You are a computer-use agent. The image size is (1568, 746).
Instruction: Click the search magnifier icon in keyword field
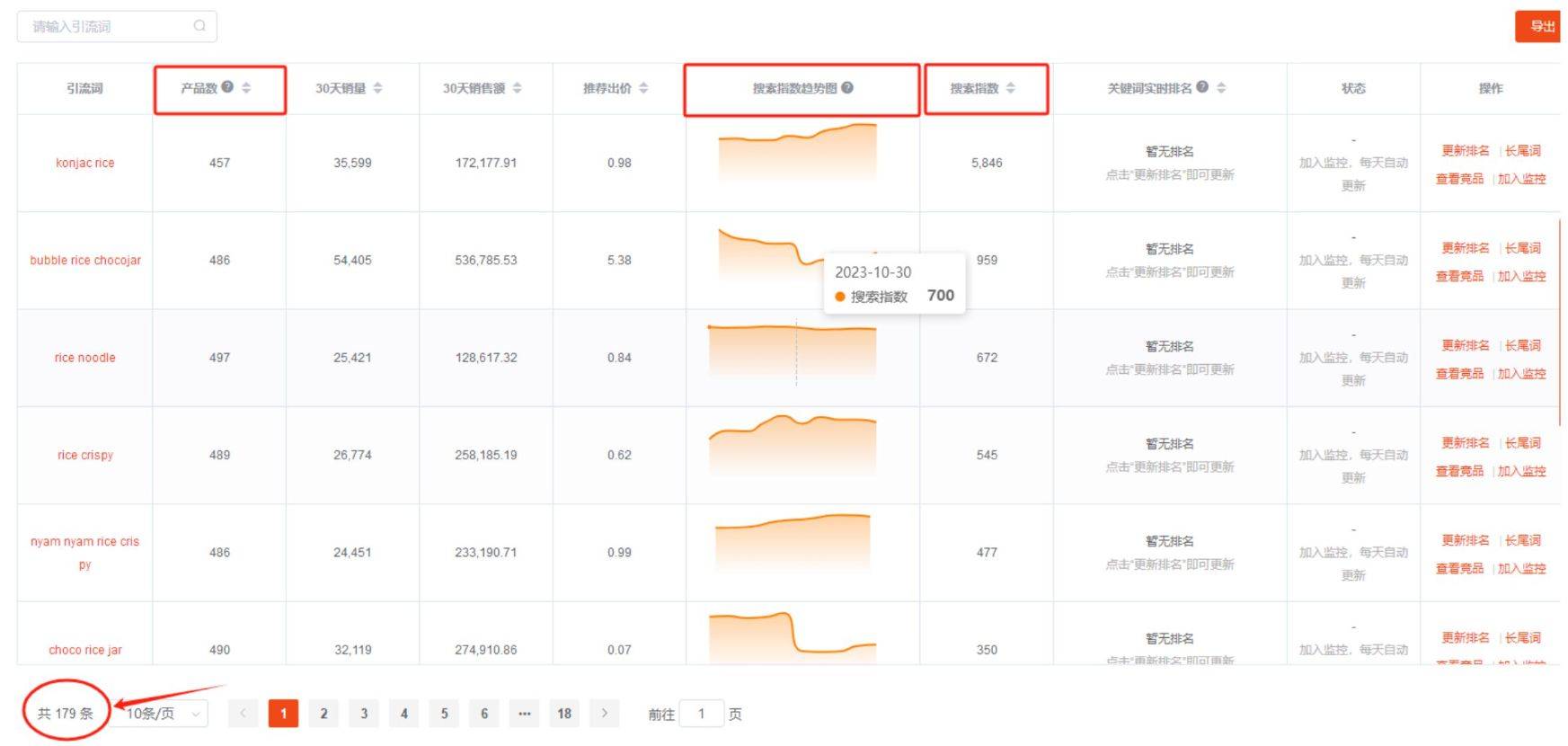[199, 26]
